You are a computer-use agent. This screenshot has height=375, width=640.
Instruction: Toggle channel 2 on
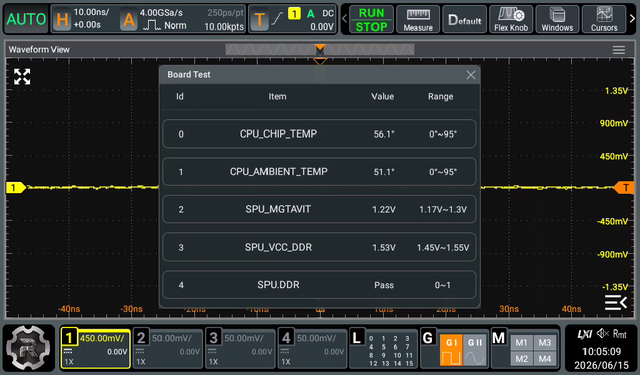pyautogui.click(x=168, y=349)
